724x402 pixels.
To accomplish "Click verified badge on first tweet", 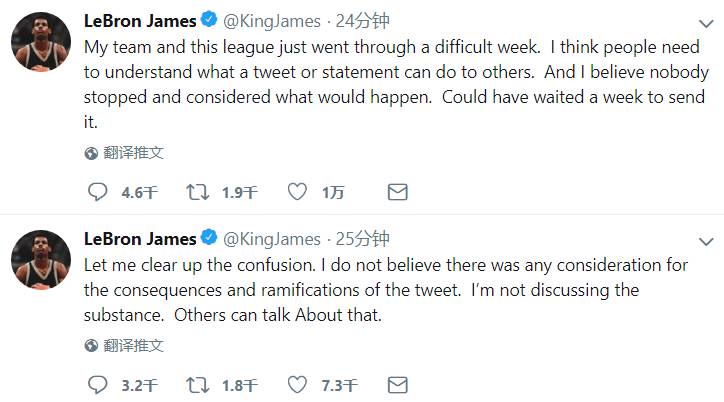I will pos(210,18).
